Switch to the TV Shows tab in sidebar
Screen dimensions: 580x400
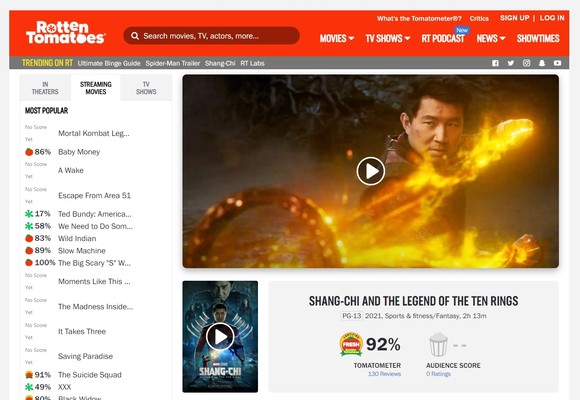pos(146,88)
